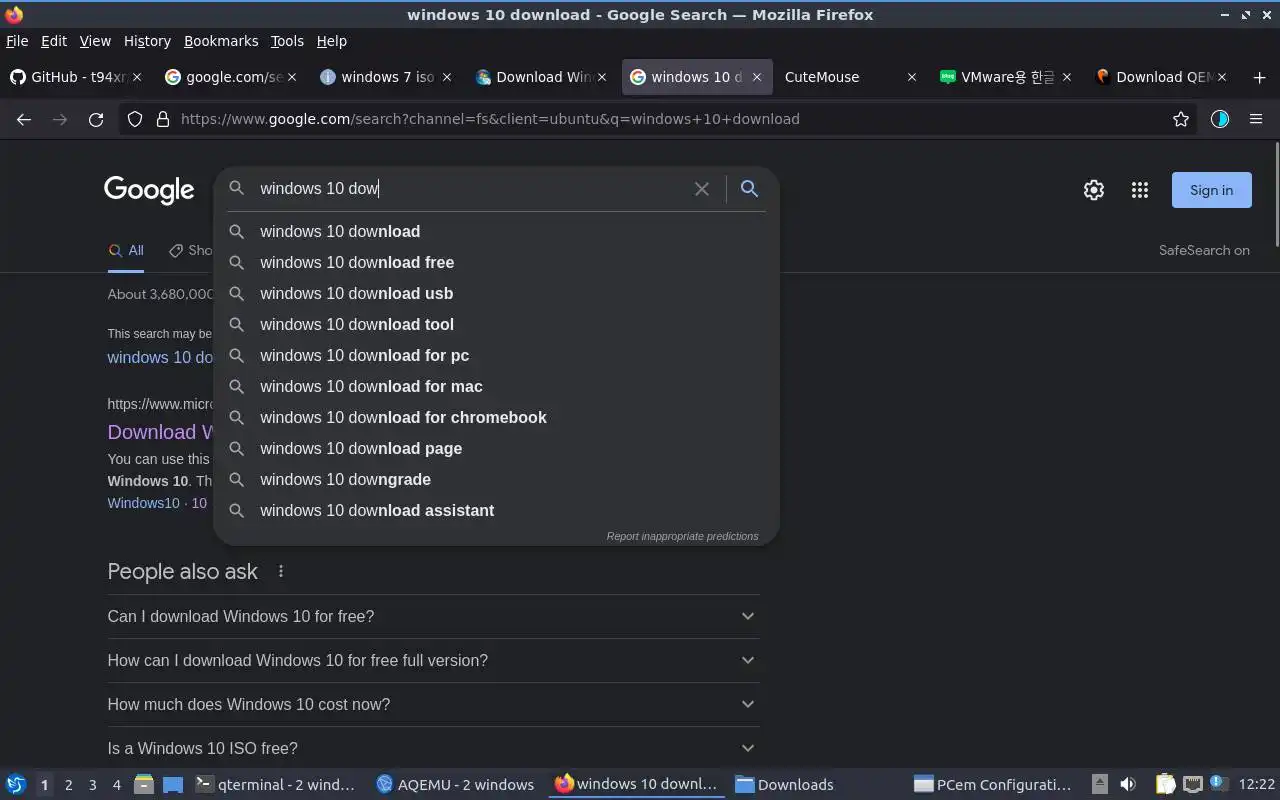
Task: Open the clipboard manager tray icon
Action: 1165,784
